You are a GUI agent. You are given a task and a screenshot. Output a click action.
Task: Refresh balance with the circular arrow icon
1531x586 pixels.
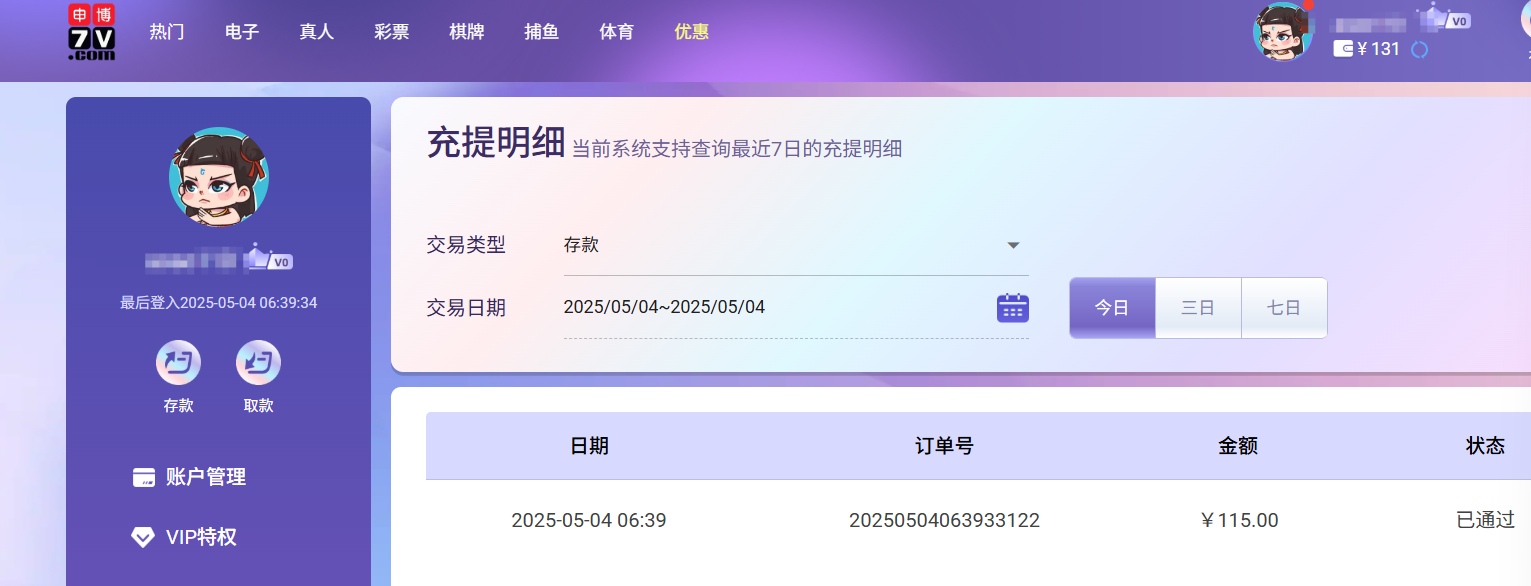pyautogui.click(x=1419, y=49)
